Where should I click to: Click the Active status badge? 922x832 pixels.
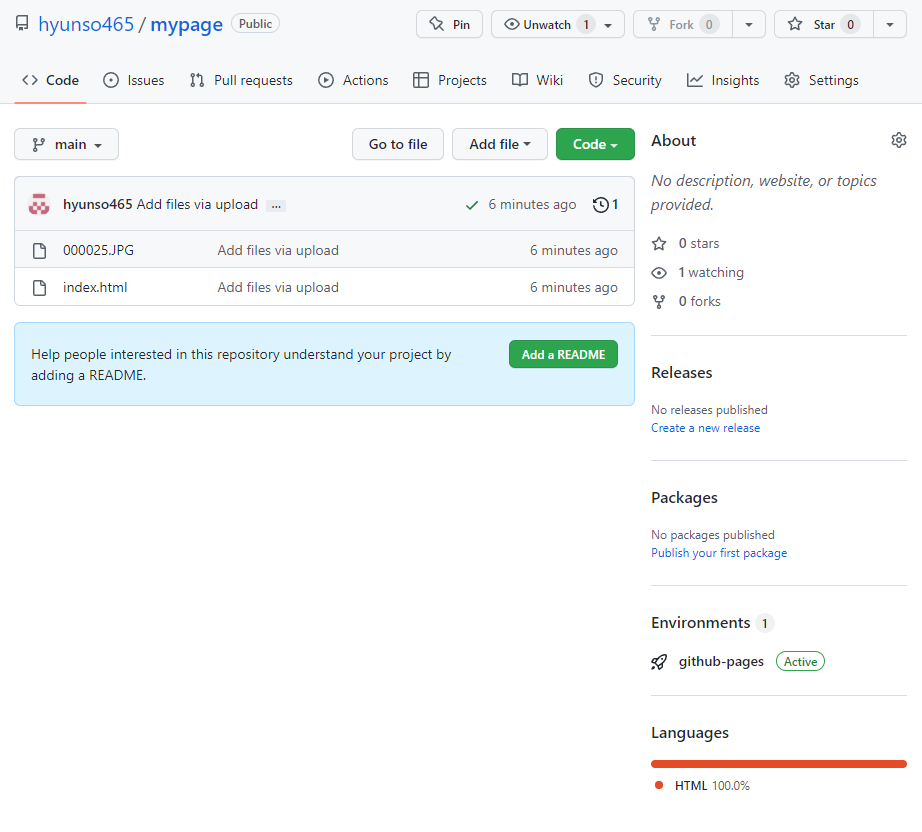[800, 662]
